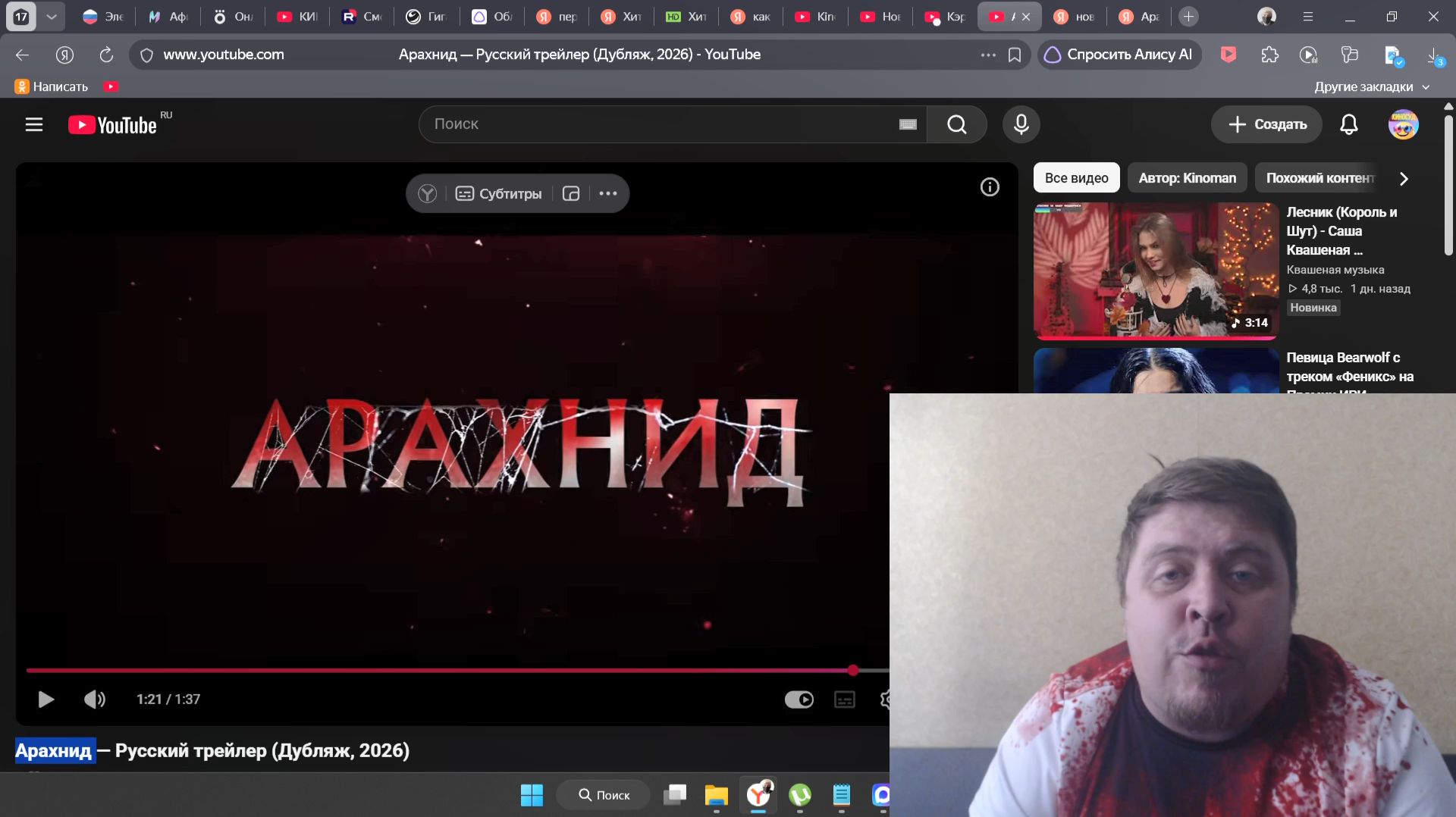This screenshot has width=1456, height=817.
Task: Open File Explorer from the taskbar
Action: pyautogui.click(x=716, y=795)
